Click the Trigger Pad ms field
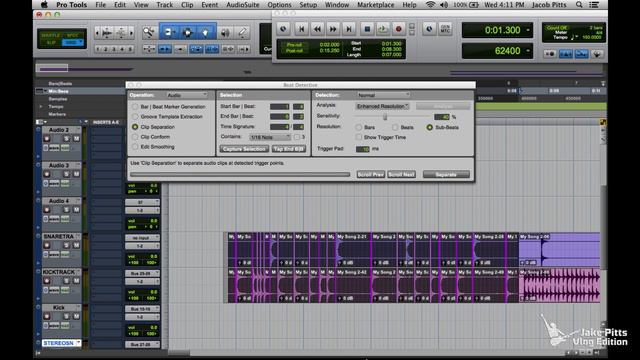This screenshot has height=360, width=640. [362, 149]
